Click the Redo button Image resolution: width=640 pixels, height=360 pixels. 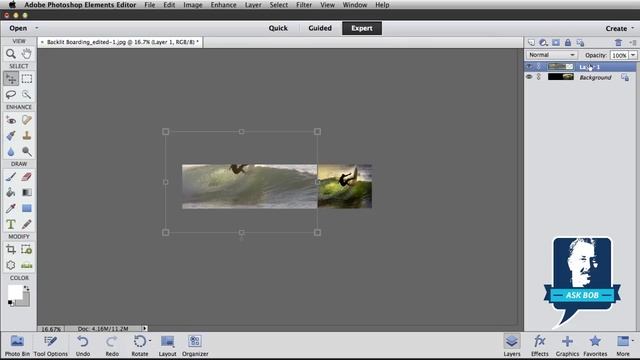(x=112, y=345)
